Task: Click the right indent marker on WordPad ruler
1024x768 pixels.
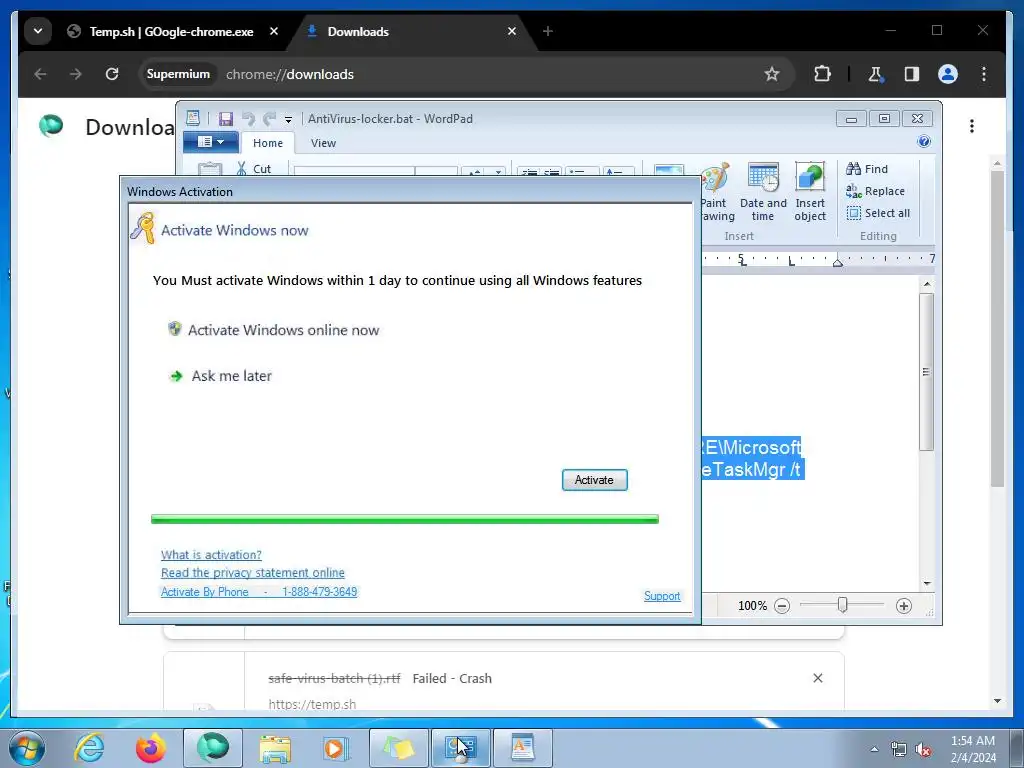Action: click(837, 263)
